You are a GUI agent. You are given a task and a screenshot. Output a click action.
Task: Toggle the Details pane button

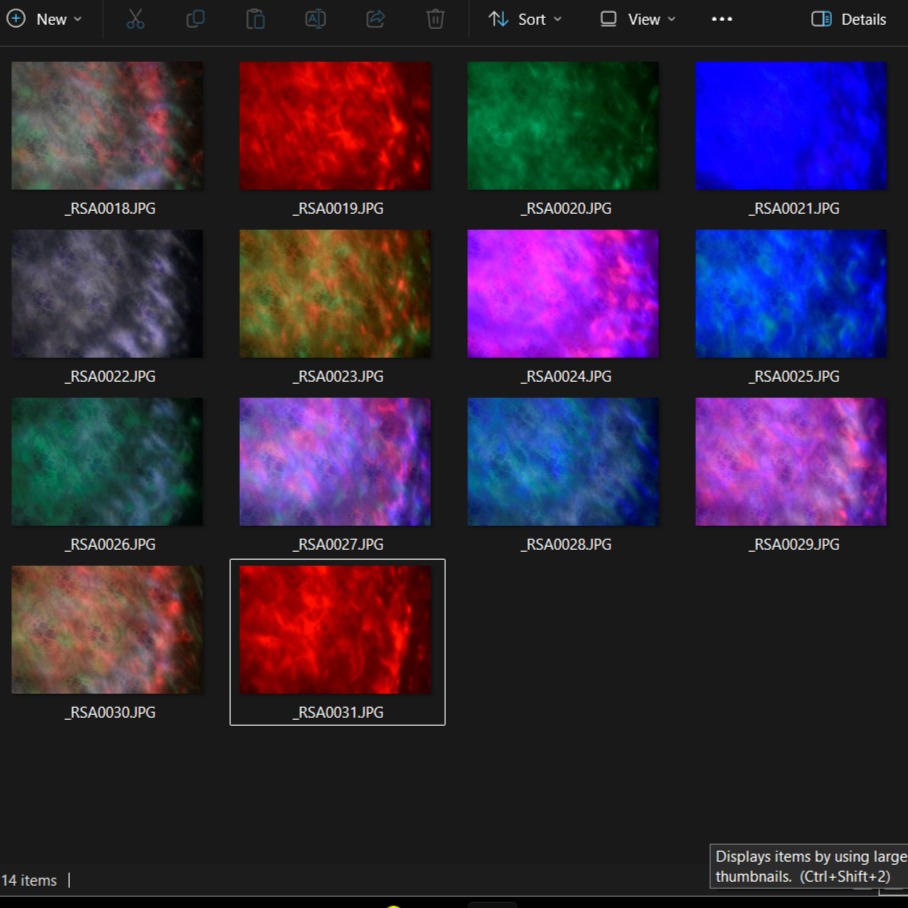coord(848,19)
